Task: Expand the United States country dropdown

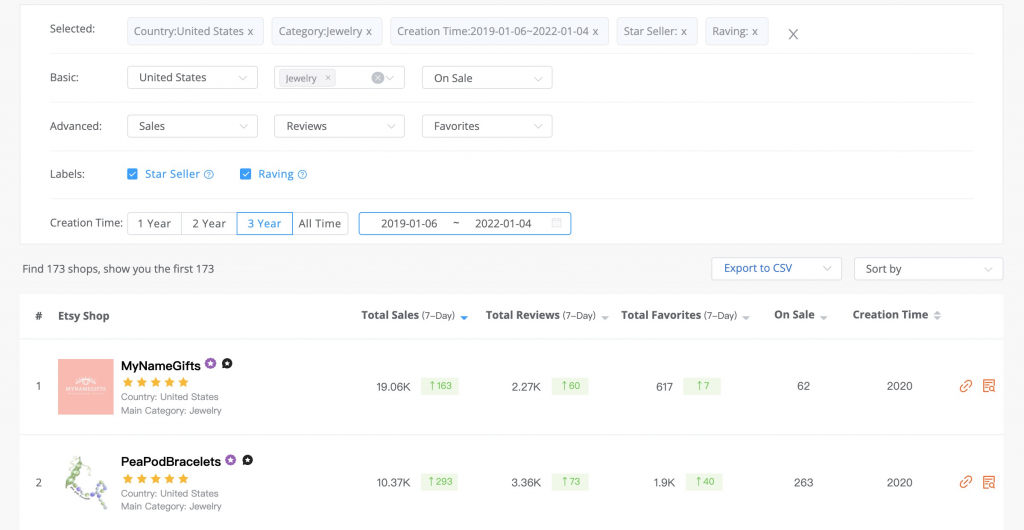Action: pos(192,78)
